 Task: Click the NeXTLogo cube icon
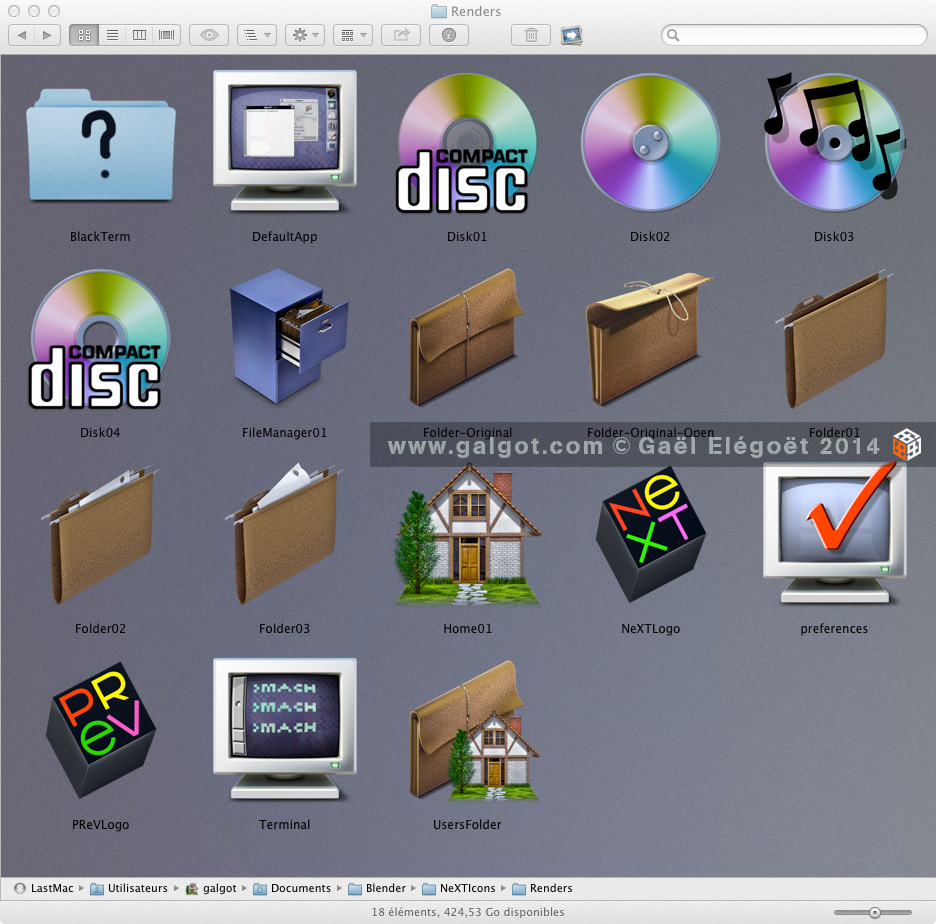pyautogui.click(x=650, y=534)
